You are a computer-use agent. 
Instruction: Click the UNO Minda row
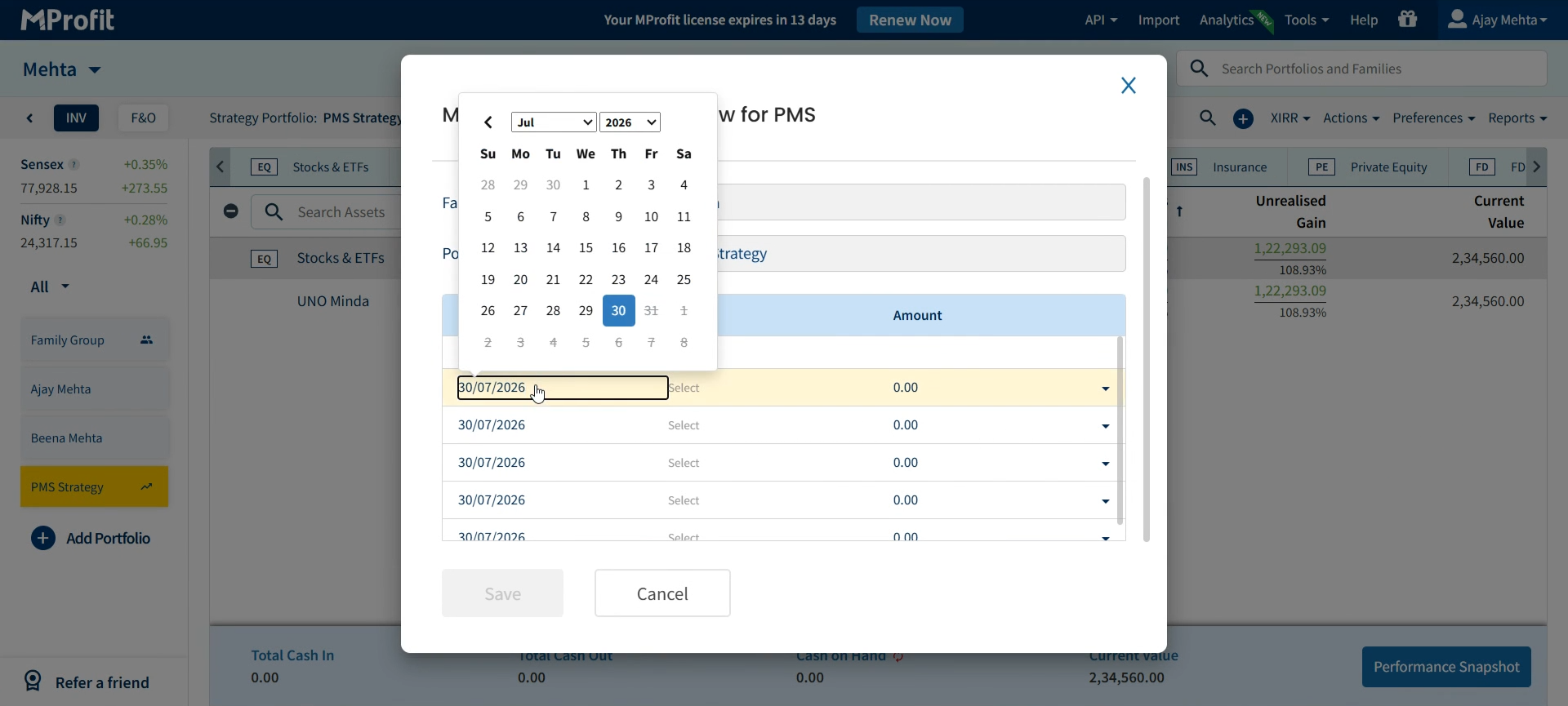[333, 301]
